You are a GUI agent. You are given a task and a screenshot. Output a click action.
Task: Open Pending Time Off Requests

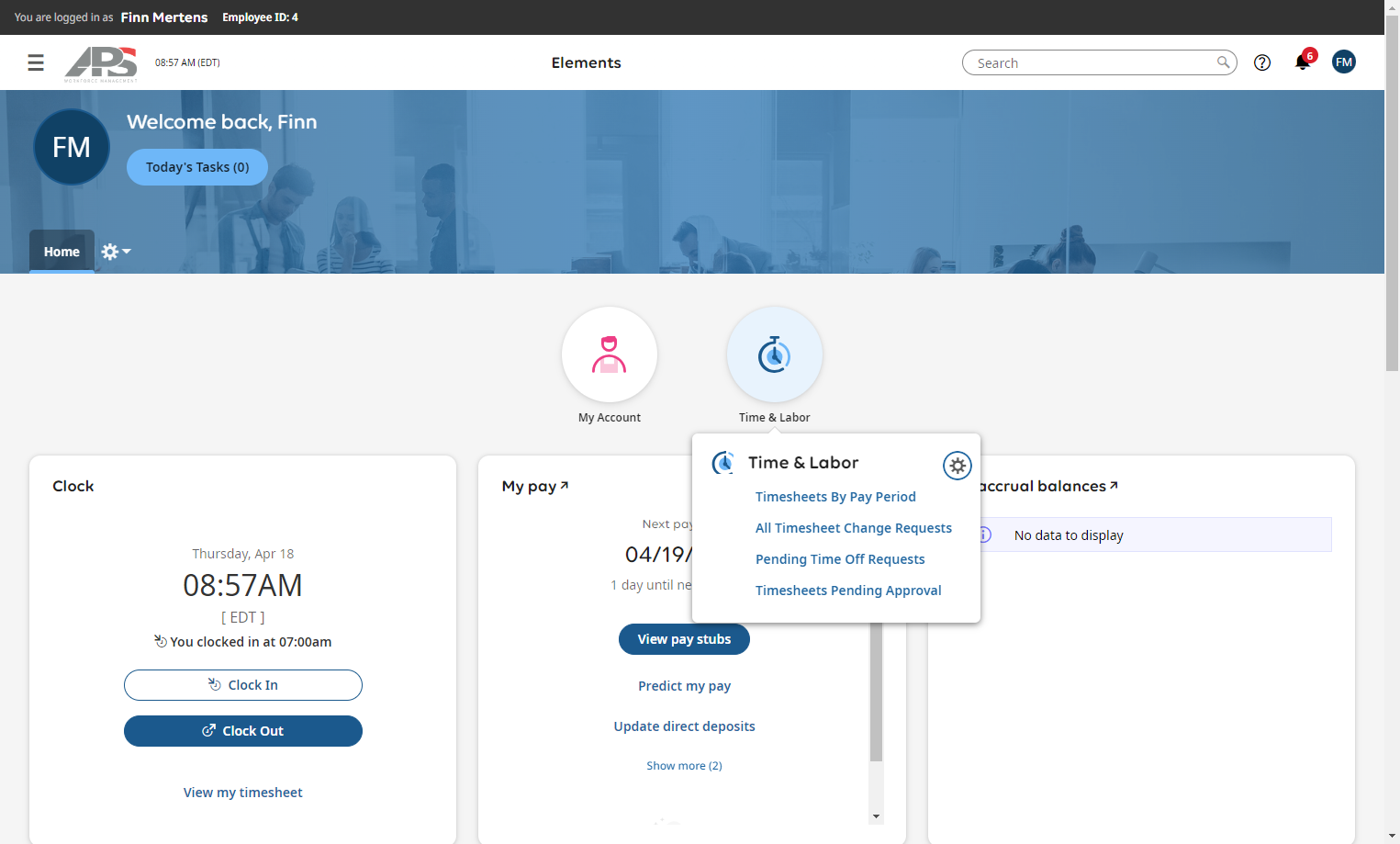pyautogui.click(x=840, y=559)
